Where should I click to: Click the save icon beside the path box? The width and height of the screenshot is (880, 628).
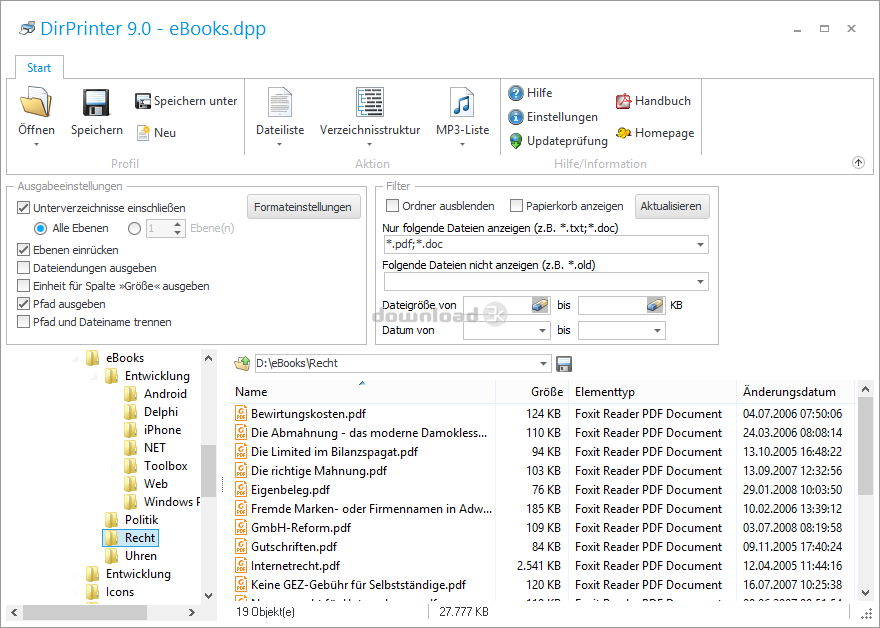564,364
